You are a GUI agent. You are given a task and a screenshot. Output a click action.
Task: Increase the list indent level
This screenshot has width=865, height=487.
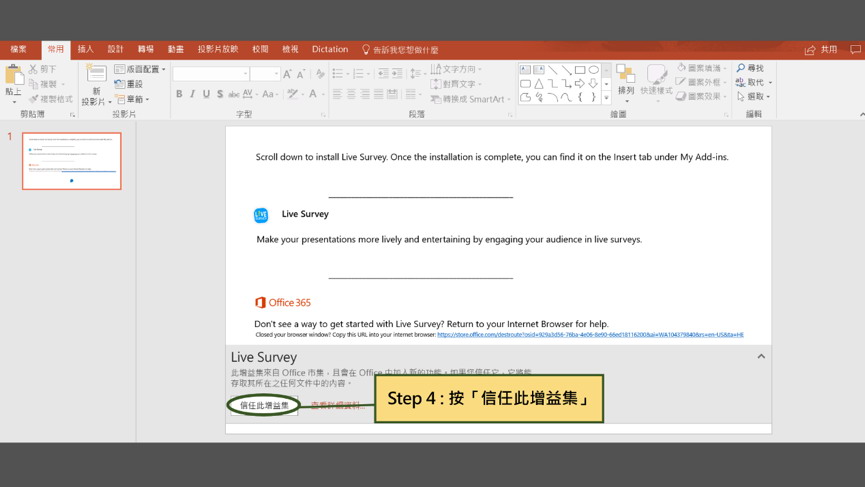pos(397,73)
